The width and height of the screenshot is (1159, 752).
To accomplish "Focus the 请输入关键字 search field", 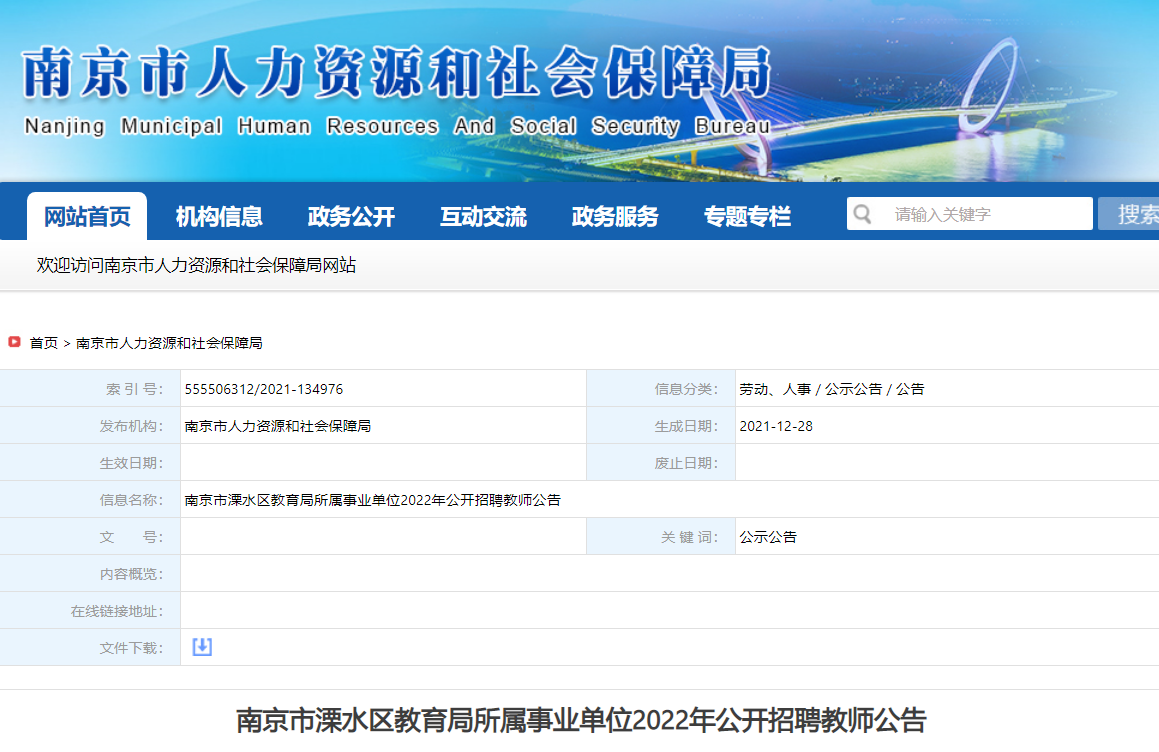I will click(x=970, y=214).
